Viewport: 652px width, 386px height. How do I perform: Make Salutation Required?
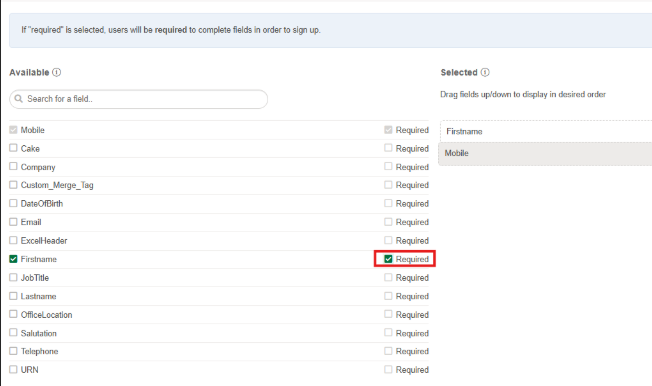pyautogui.click(x=388, y=333)
